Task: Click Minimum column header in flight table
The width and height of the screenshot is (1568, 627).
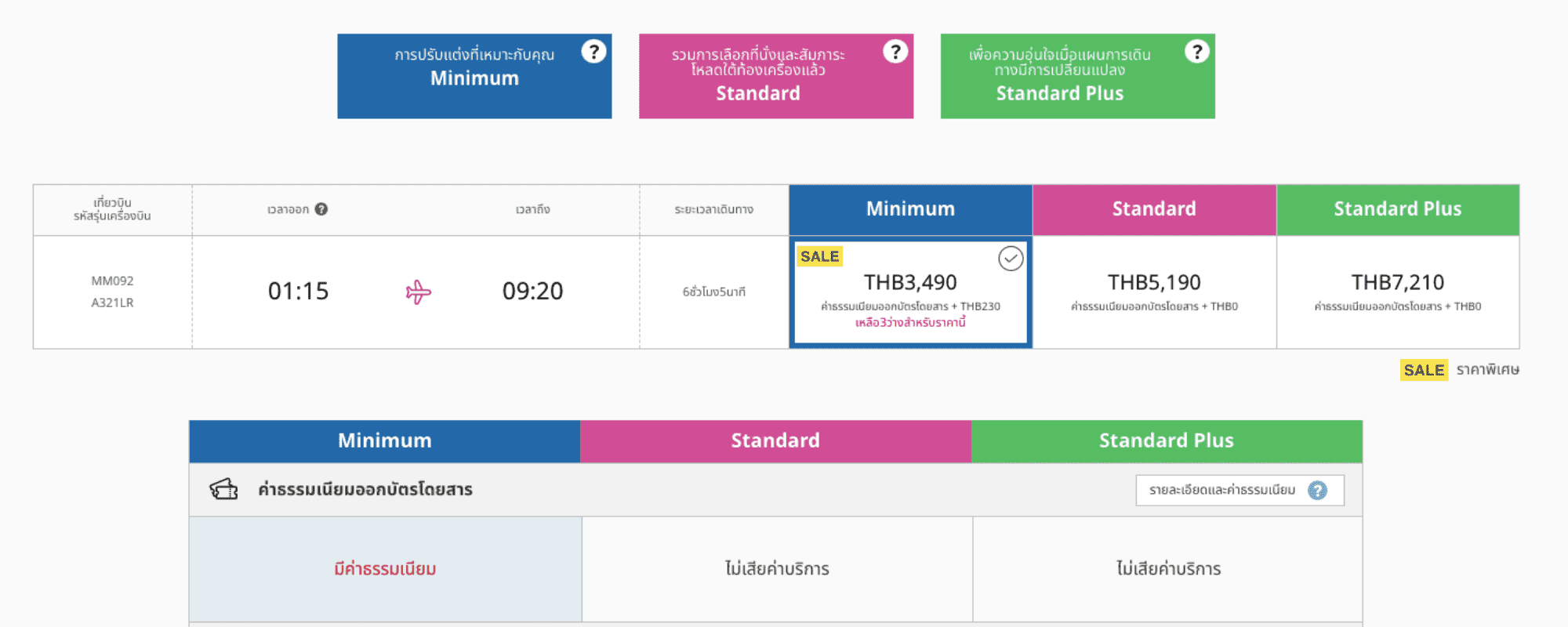Action: 910,209
